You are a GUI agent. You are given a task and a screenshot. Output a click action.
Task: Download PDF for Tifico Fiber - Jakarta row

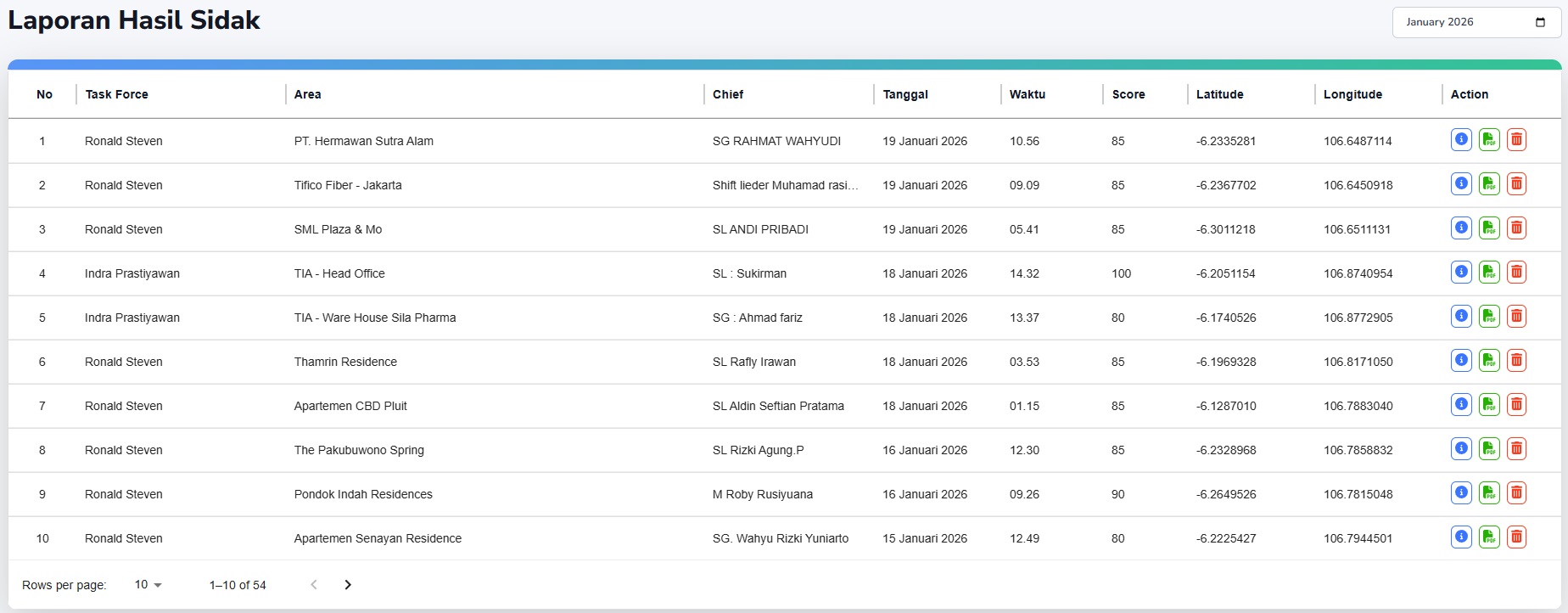(1489, 184)
